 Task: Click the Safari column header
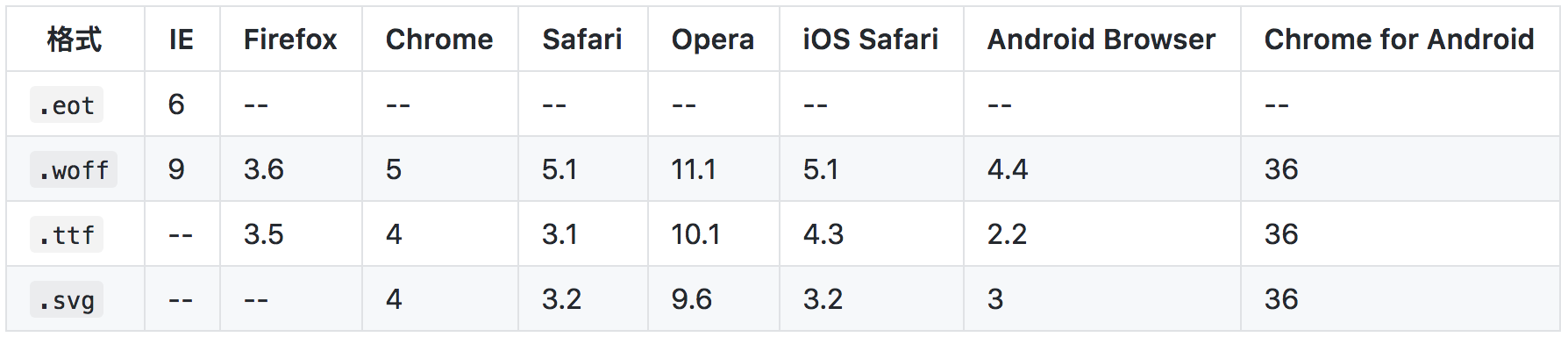[x=582, y=39]
